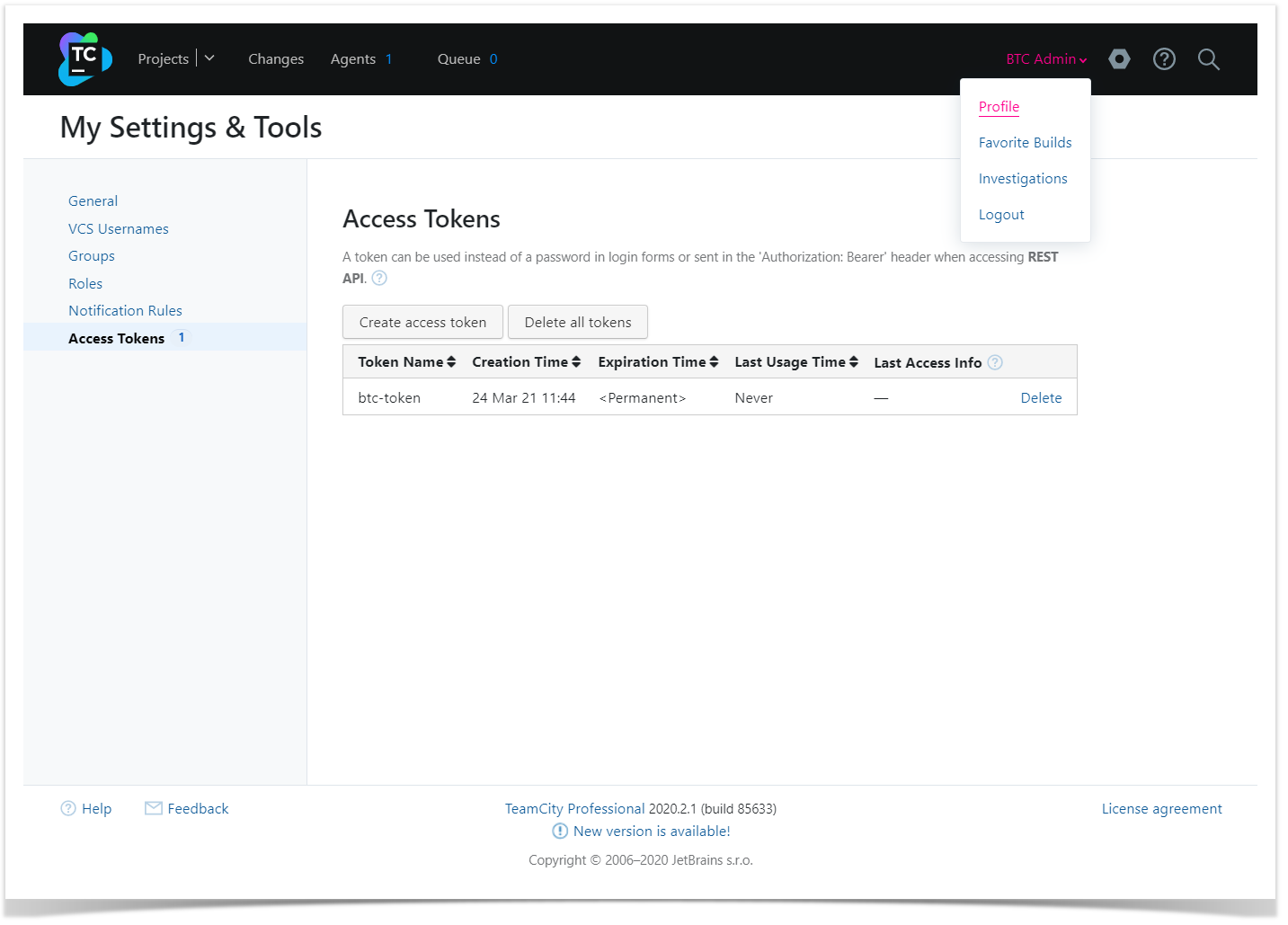The image size is (1288, 925).
Task: Click the btc-token name cell
Action: (x=389, y=397)
